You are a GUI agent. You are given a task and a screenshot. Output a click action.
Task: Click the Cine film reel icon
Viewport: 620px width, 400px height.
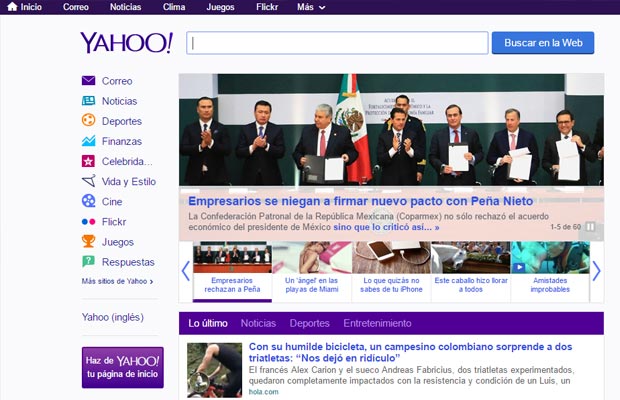(88, 201)
